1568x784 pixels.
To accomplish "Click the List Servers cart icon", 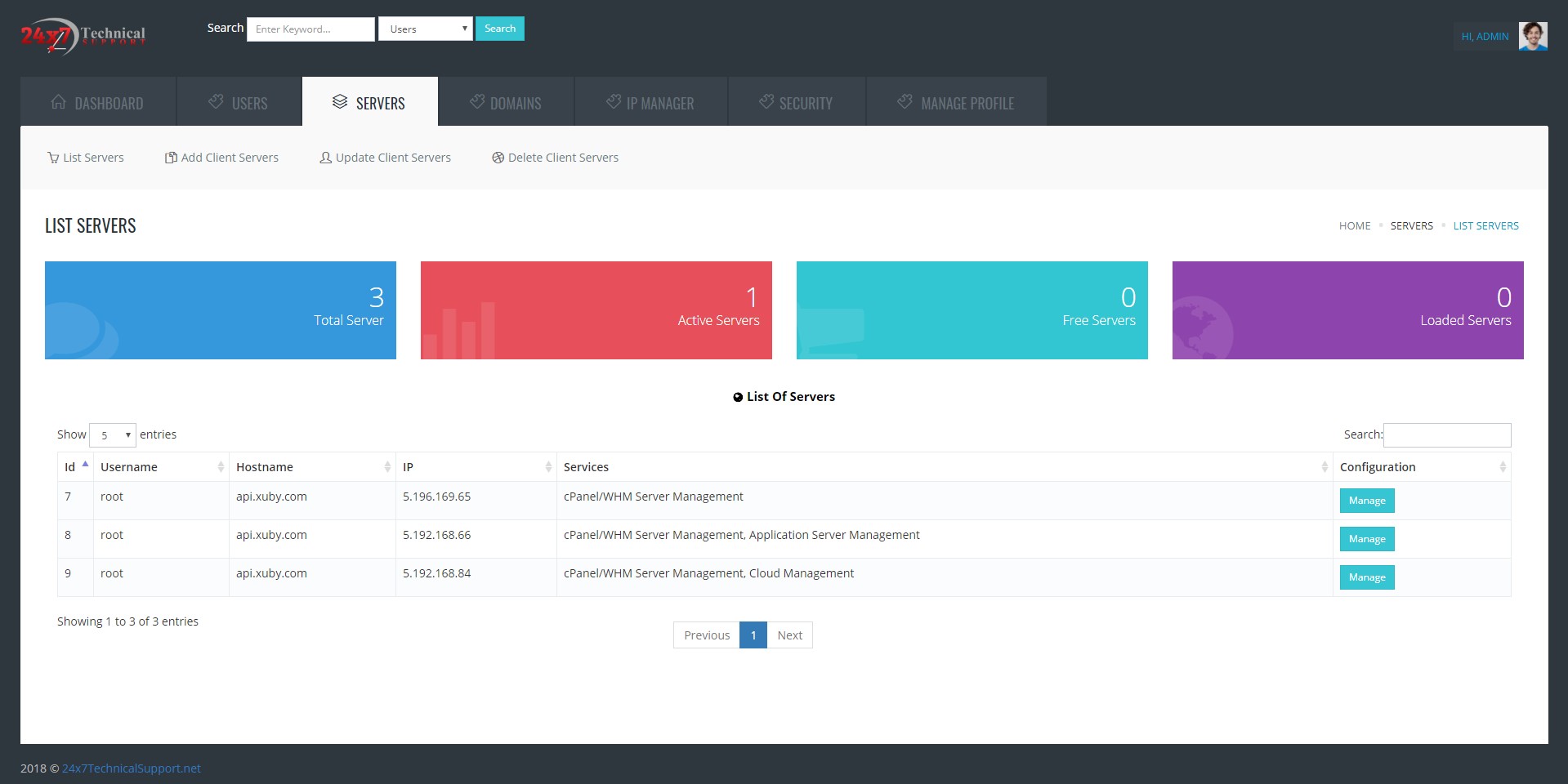I will [x=53, y=158].
